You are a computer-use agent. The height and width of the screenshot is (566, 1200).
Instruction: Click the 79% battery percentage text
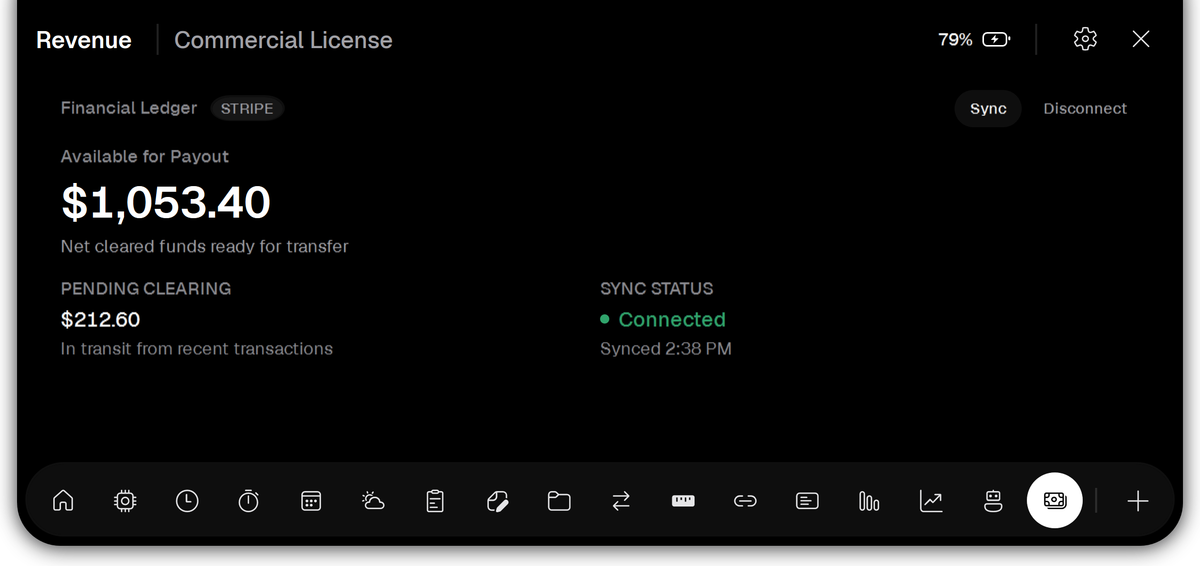[x=955, y=40]
